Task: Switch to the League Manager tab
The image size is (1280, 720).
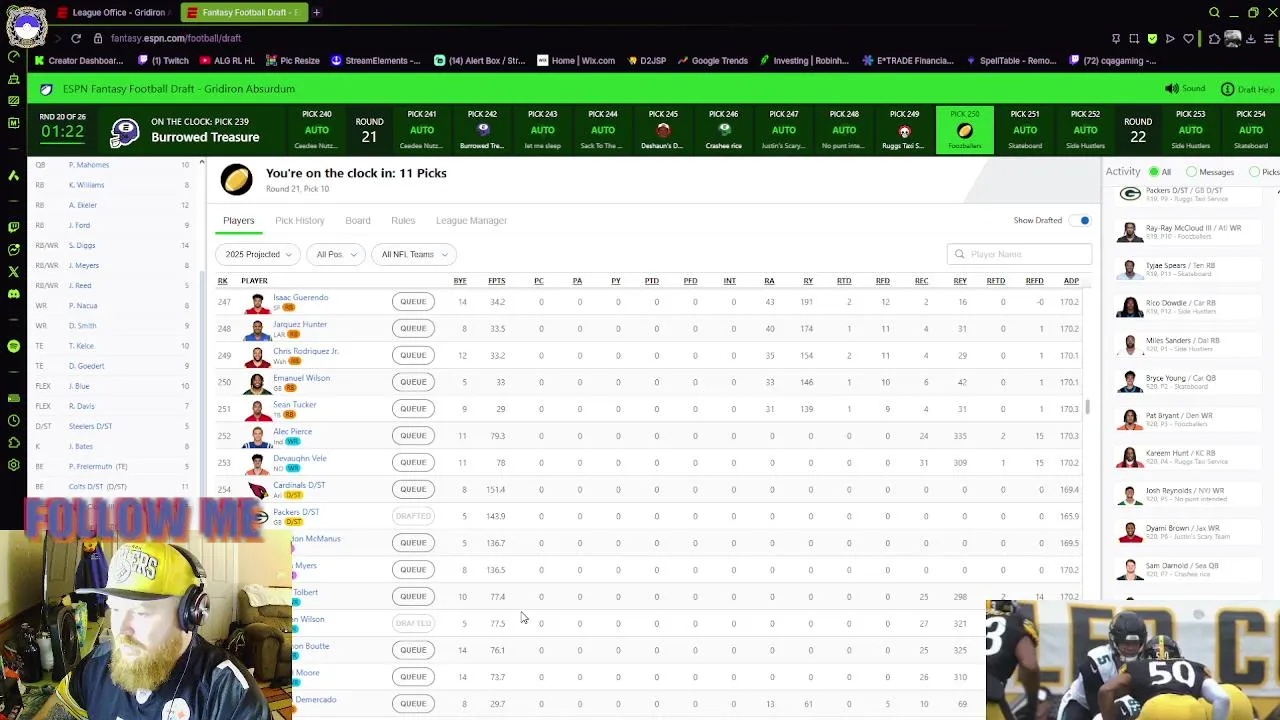Action: (x=471, y=220)
